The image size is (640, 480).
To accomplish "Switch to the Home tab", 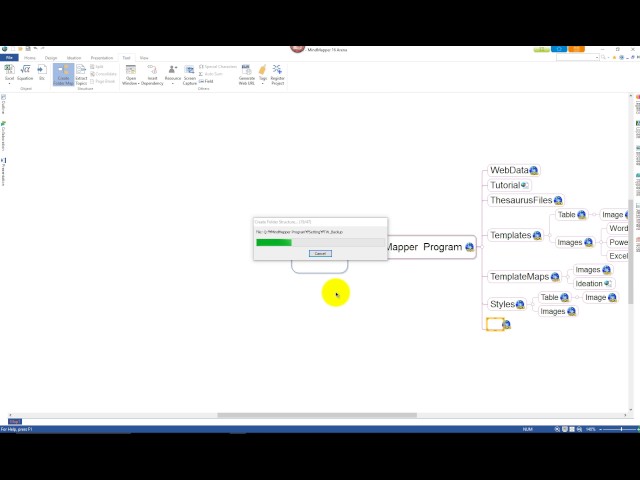I will 30,58.
